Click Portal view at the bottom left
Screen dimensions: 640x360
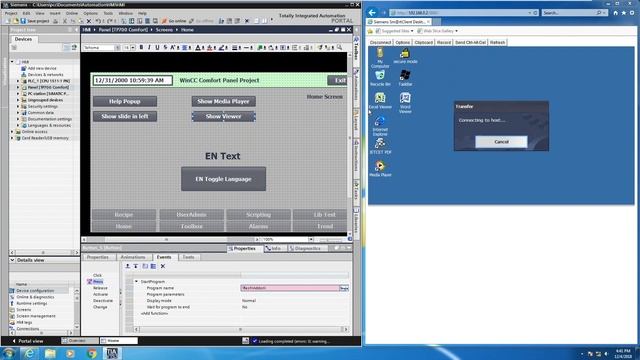[x=28, y=341]
